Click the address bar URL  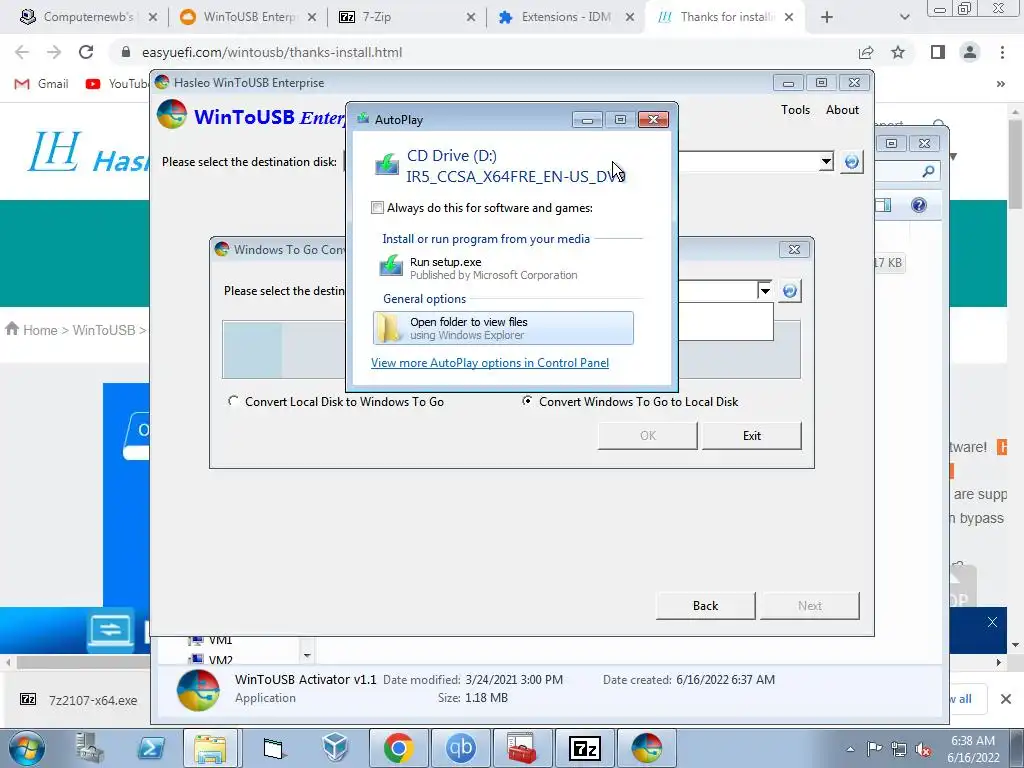pos(272,52)
